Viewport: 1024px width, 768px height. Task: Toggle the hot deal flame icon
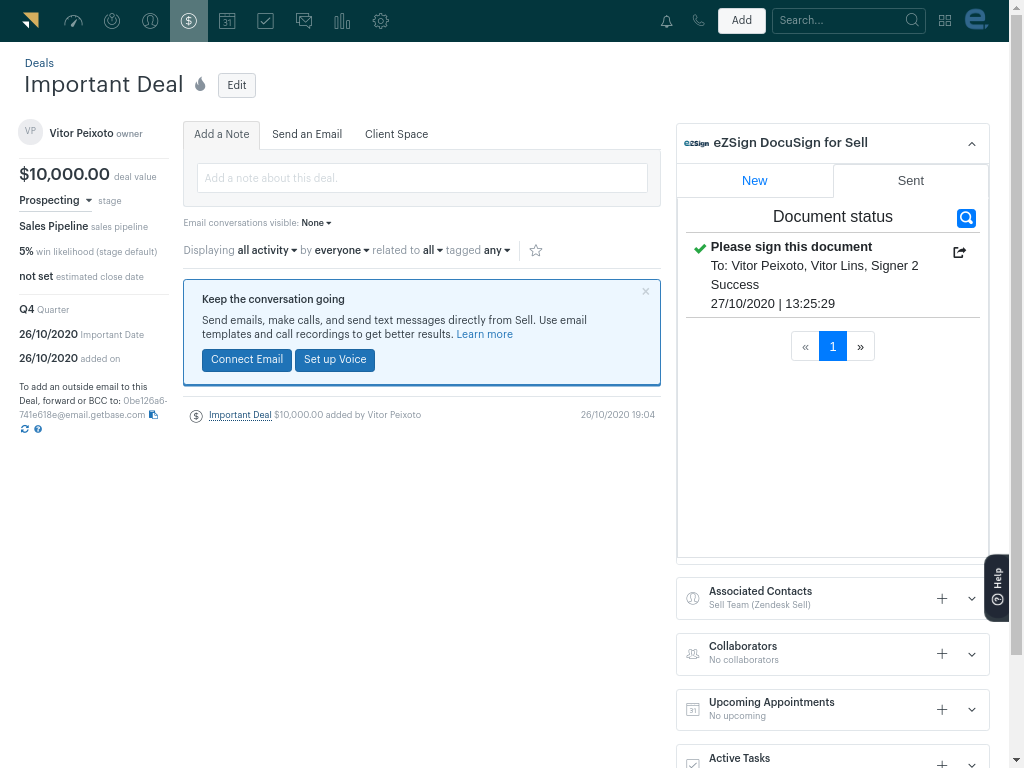coord(200,85)
